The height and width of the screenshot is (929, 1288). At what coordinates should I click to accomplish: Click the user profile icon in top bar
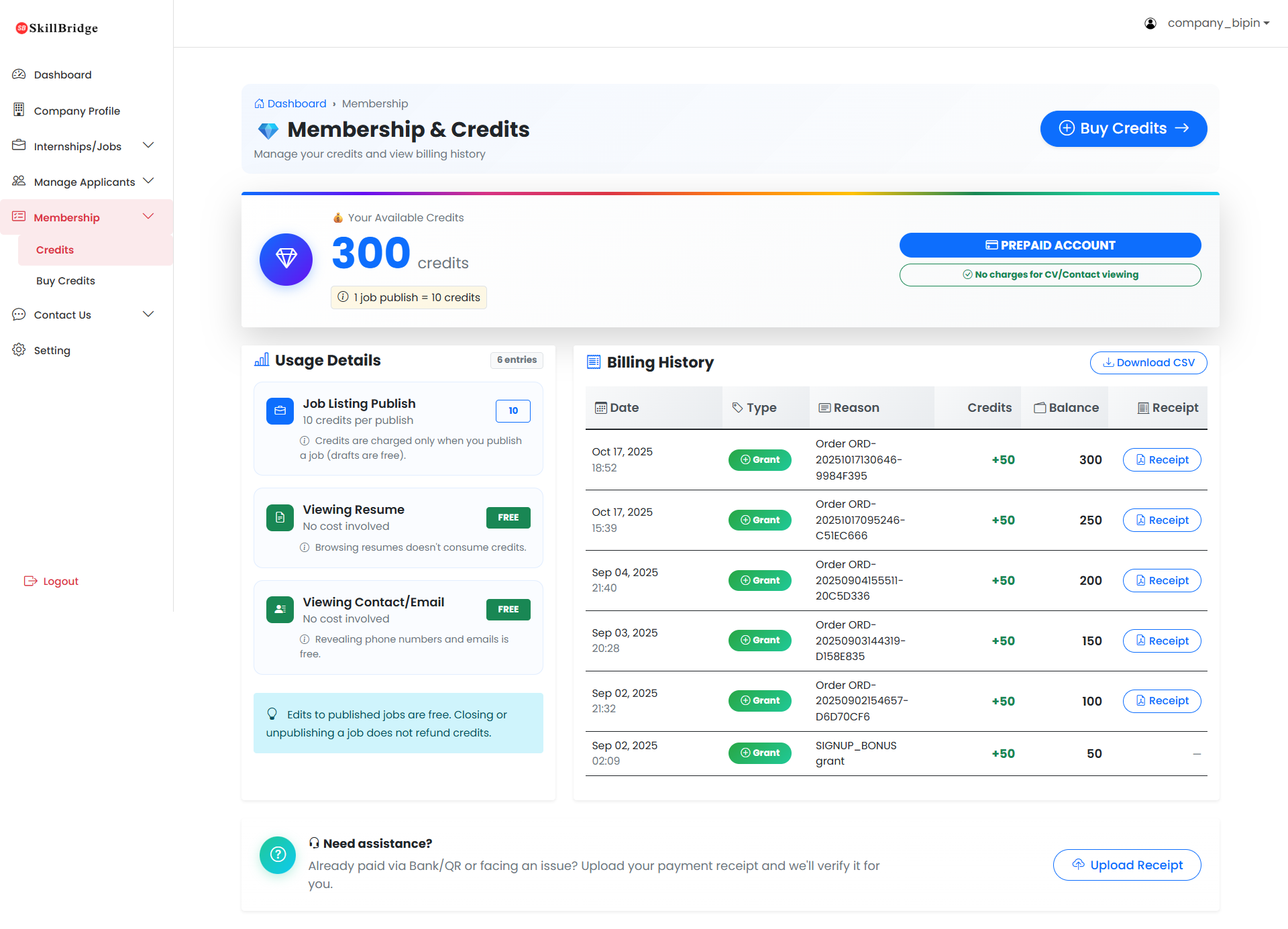point(1150,23)
